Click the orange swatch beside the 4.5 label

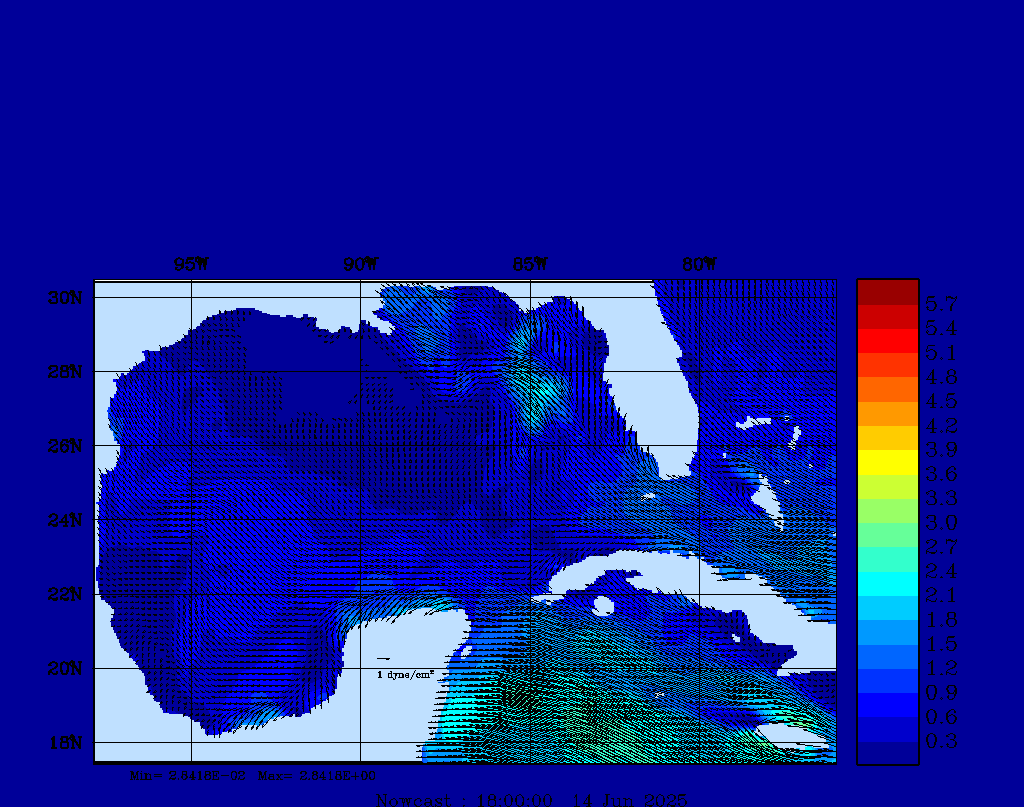point(887,389)
